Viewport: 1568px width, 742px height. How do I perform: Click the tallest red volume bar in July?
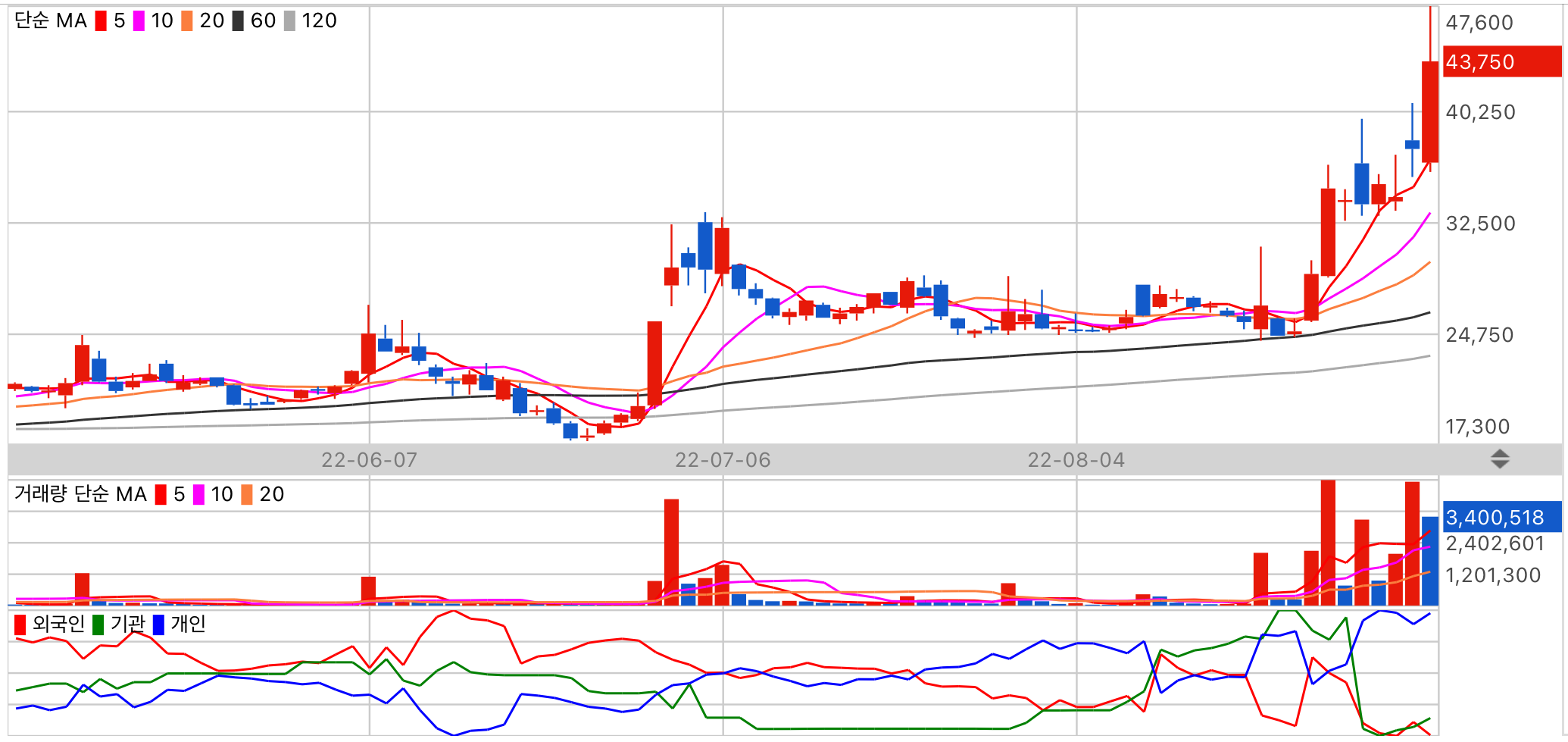pyautogui.click(x=671, y=552)
